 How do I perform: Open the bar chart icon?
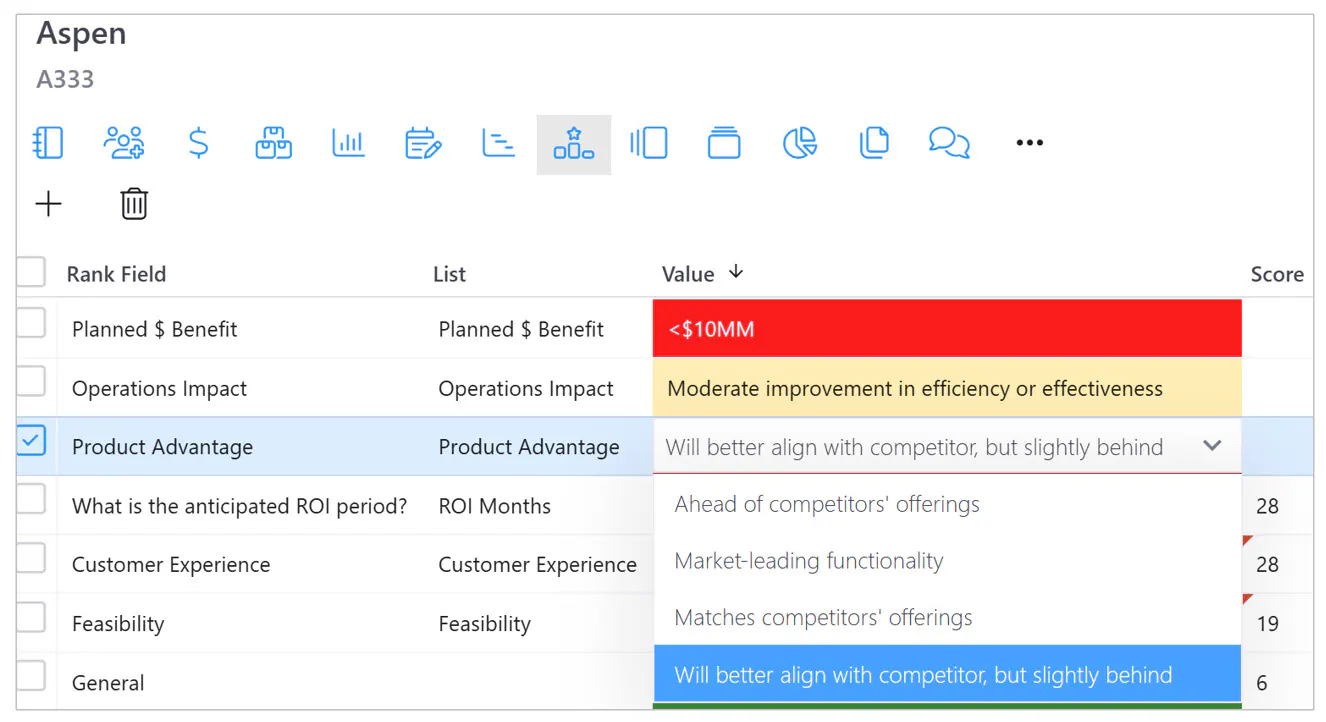[348, 143]
